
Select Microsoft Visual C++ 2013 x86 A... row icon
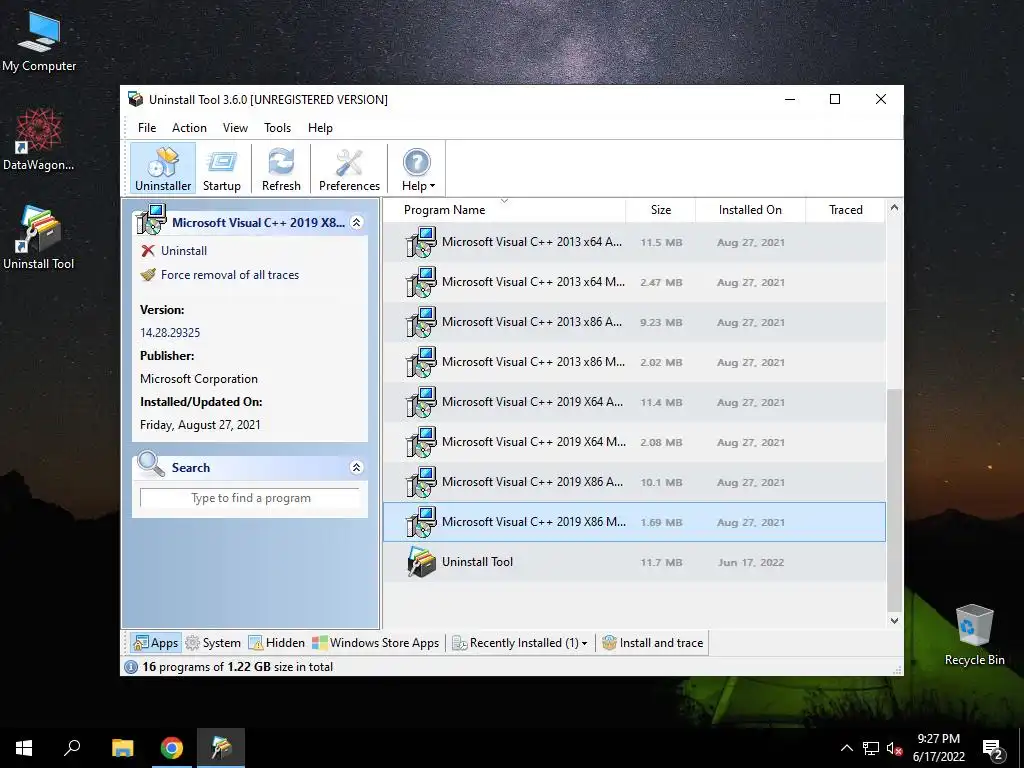tap(421, 322)
